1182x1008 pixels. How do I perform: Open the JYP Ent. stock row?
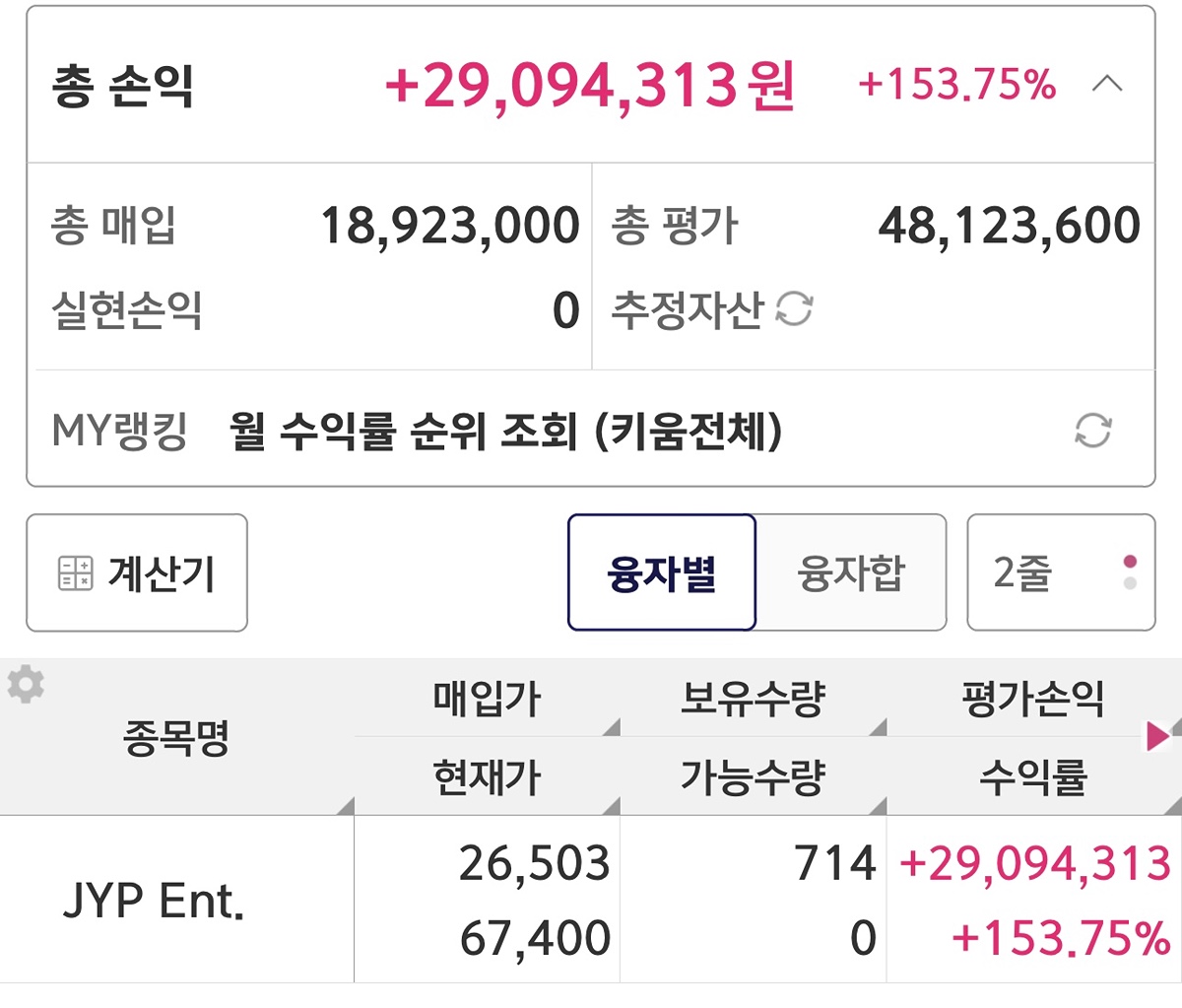[x=154, y=900]
